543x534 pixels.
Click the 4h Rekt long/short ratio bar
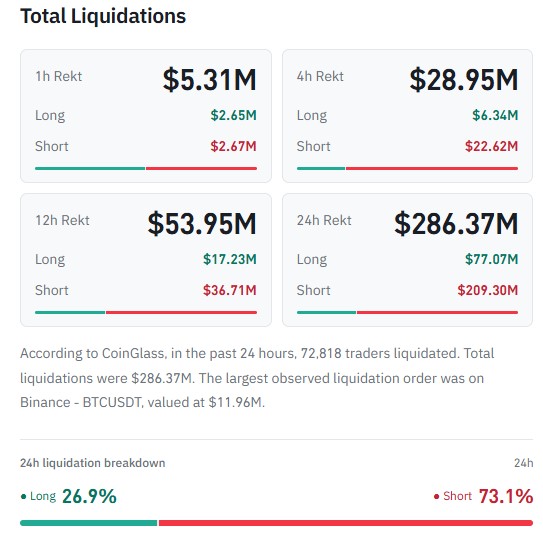407,168
